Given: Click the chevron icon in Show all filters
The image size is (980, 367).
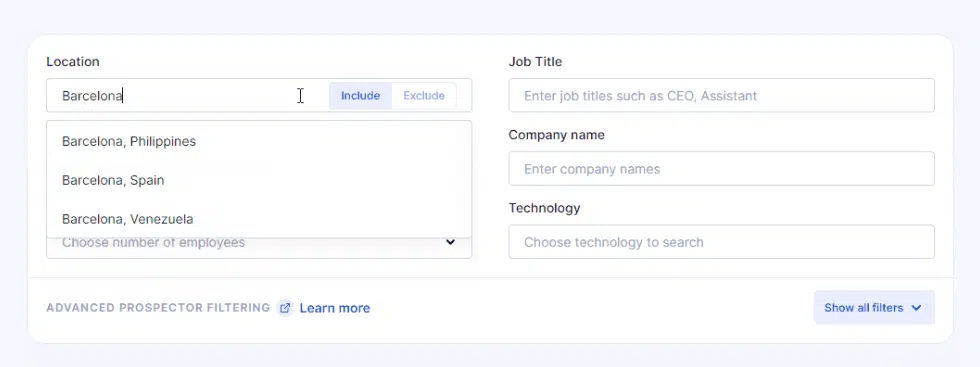Looking at the screenshot, I should tap(916, 308).
